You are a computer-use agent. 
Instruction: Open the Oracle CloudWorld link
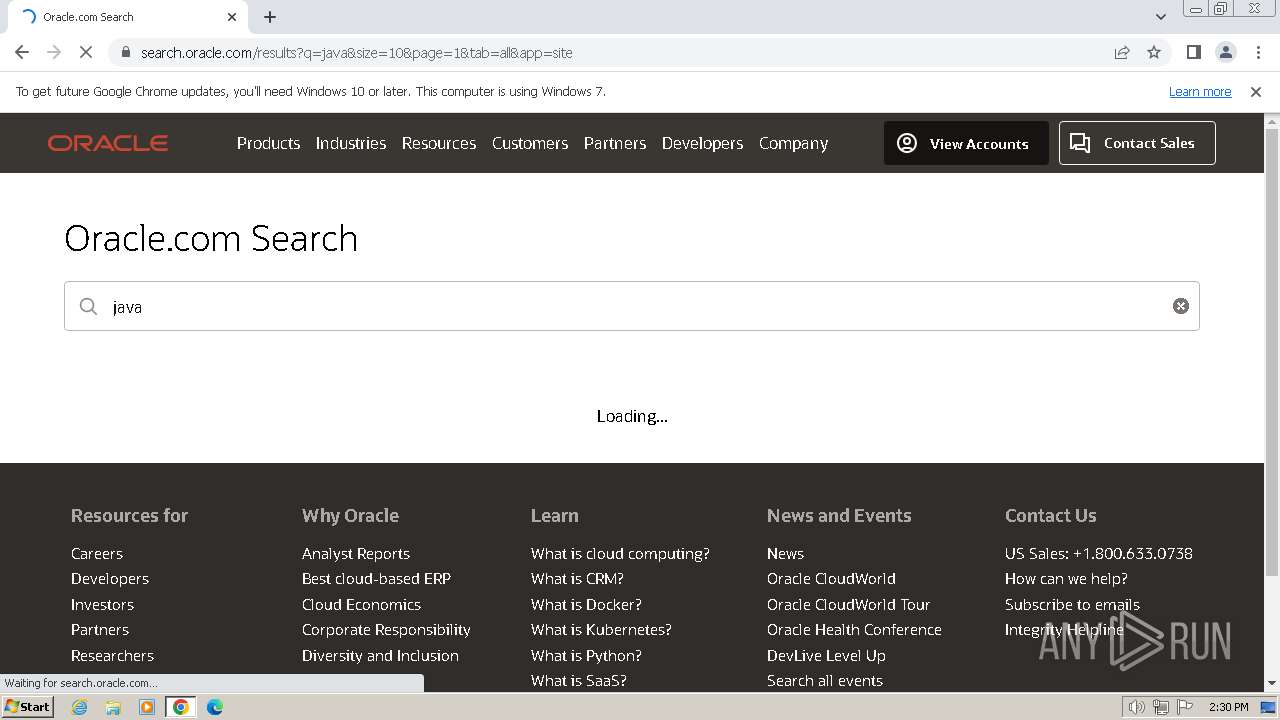831,578
